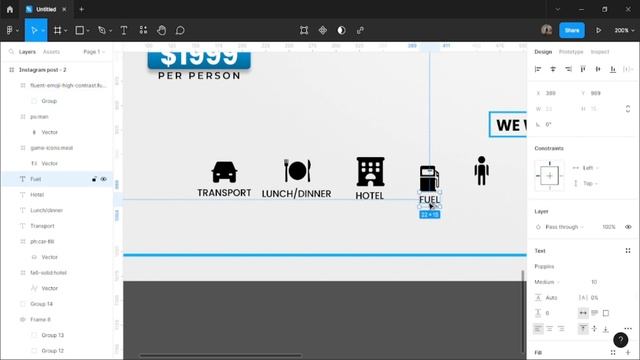
Task: Select the Hand tool
Action: pyautogui.click(x=162, y=30)
